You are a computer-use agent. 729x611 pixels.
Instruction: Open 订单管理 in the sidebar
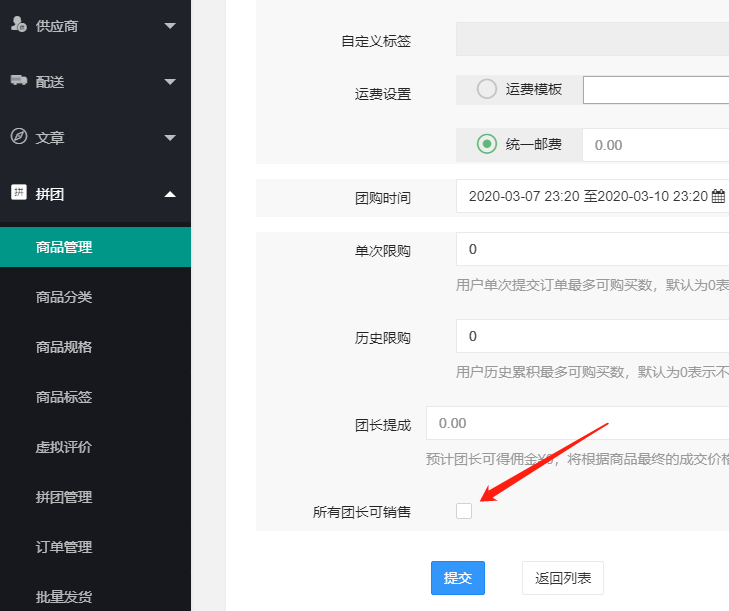pyautogui.click(x=95, y=547)
